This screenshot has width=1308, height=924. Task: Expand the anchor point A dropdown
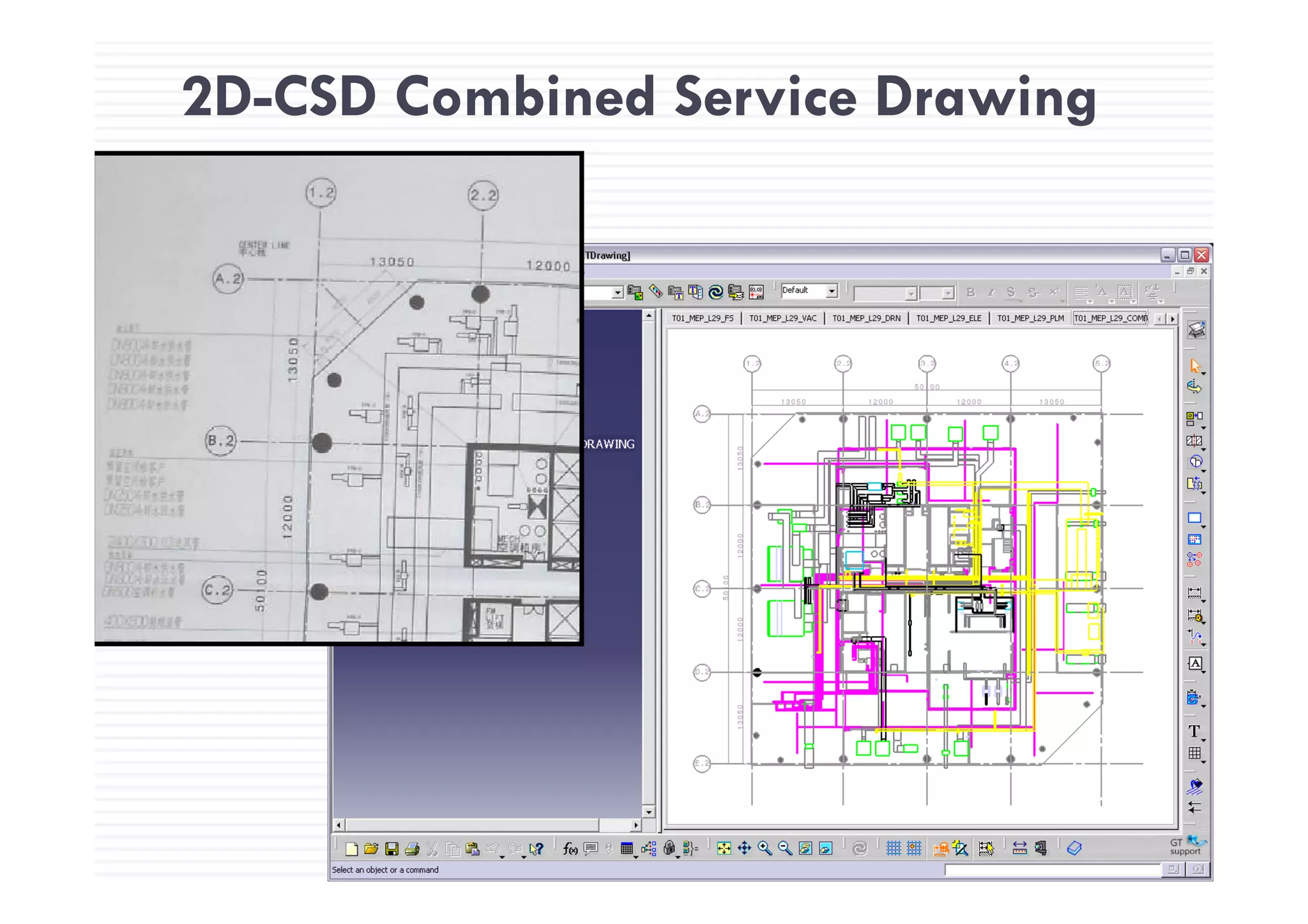point(1111,301)
